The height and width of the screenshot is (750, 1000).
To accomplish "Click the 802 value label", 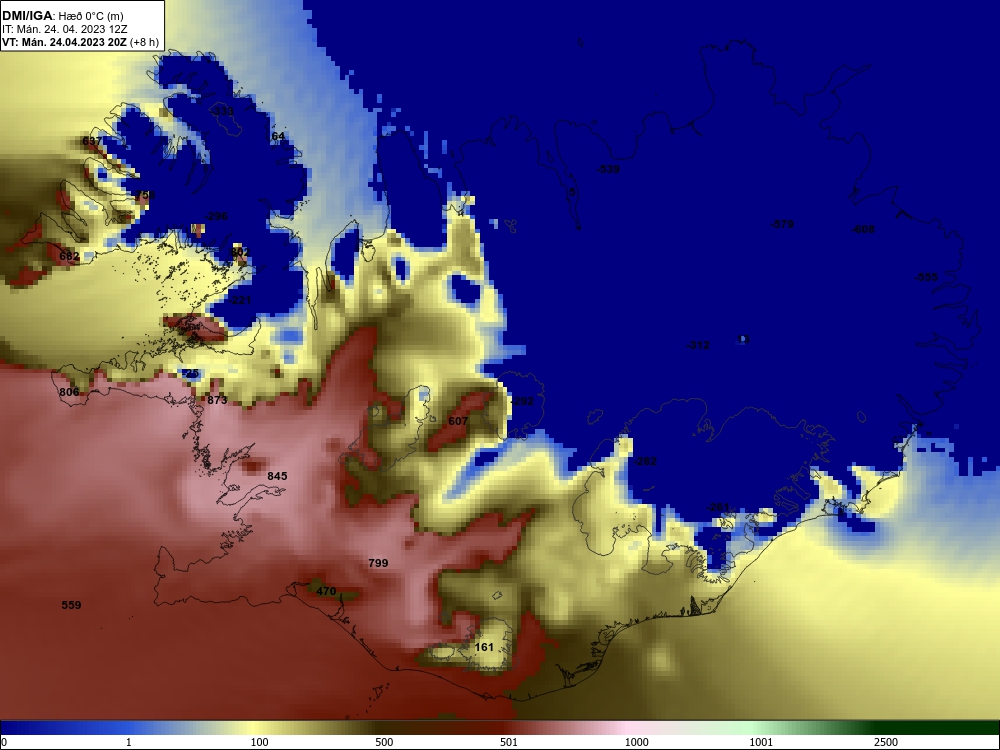I will coord(239,253).
